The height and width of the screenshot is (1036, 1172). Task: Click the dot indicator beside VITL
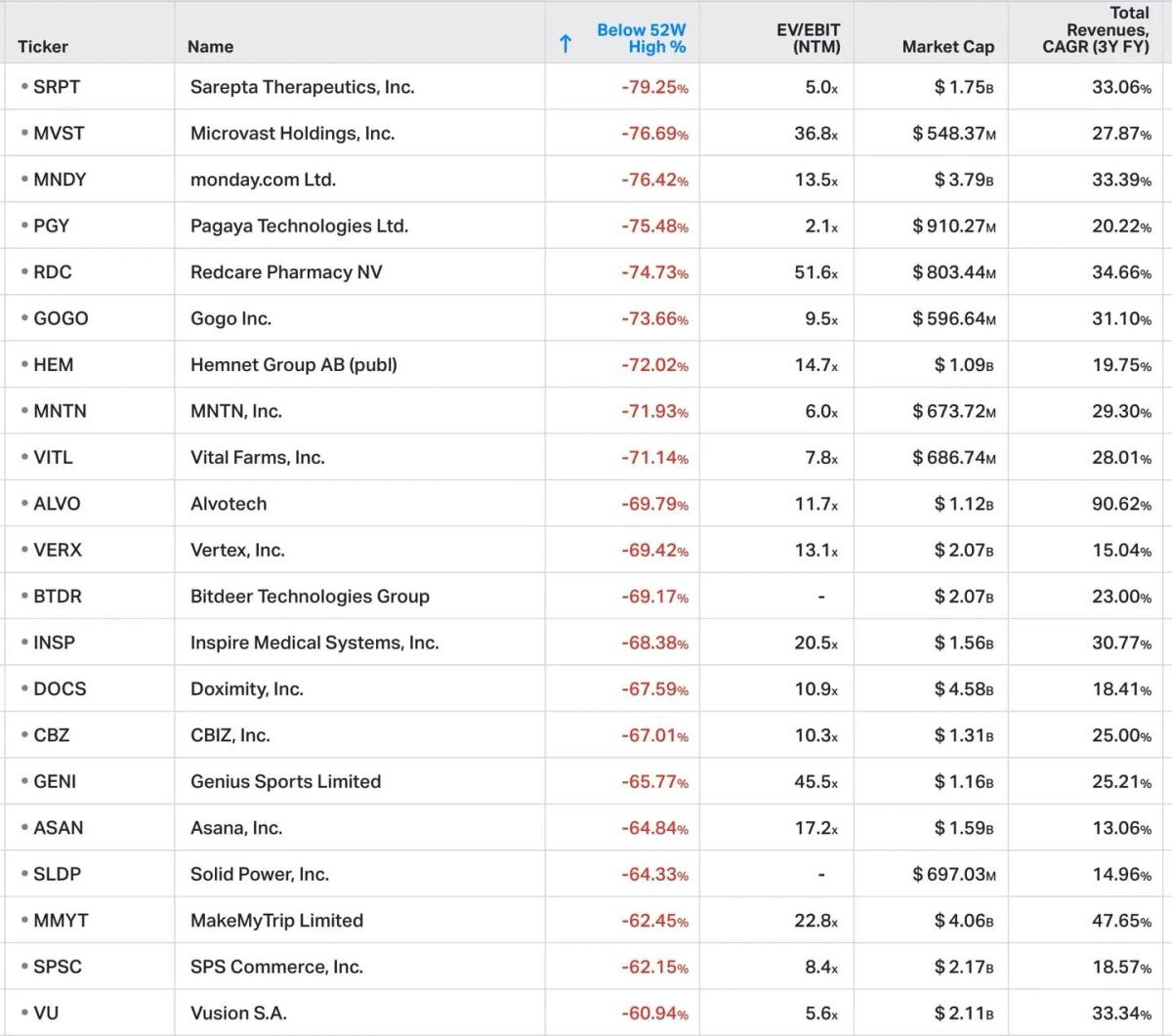pos(25,457)
